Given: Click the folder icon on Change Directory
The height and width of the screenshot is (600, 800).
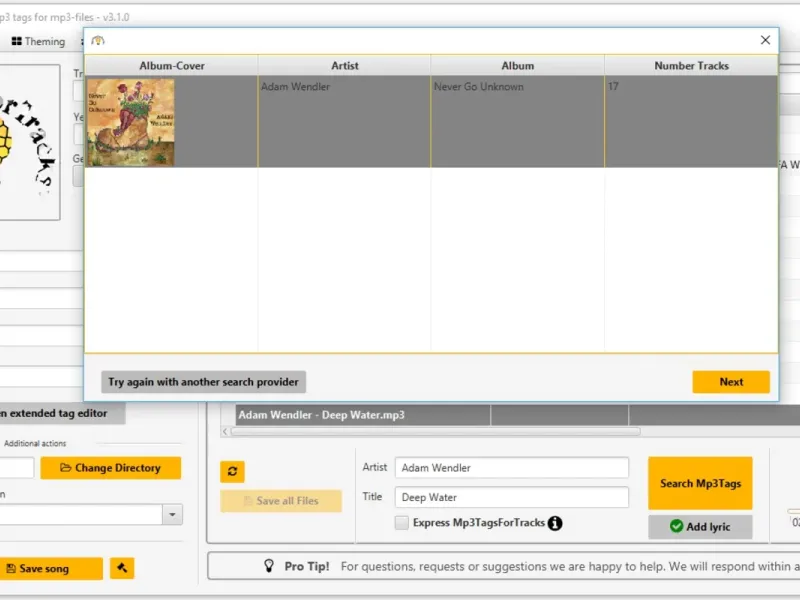Looking at the screenshot, I should (65, 468).
